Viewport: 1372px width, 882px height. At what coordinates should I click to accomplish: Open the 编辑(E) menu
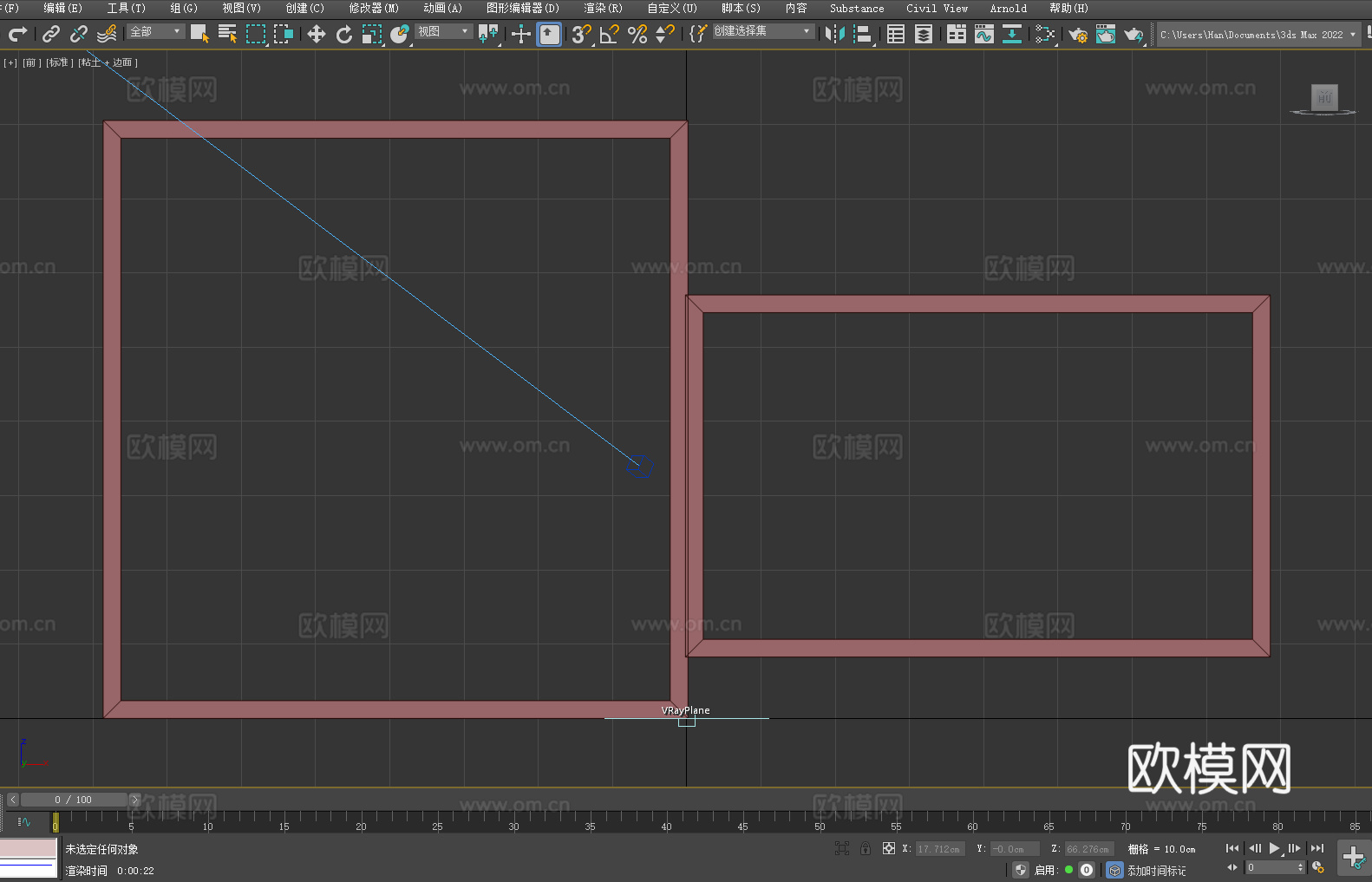point(62,8)
